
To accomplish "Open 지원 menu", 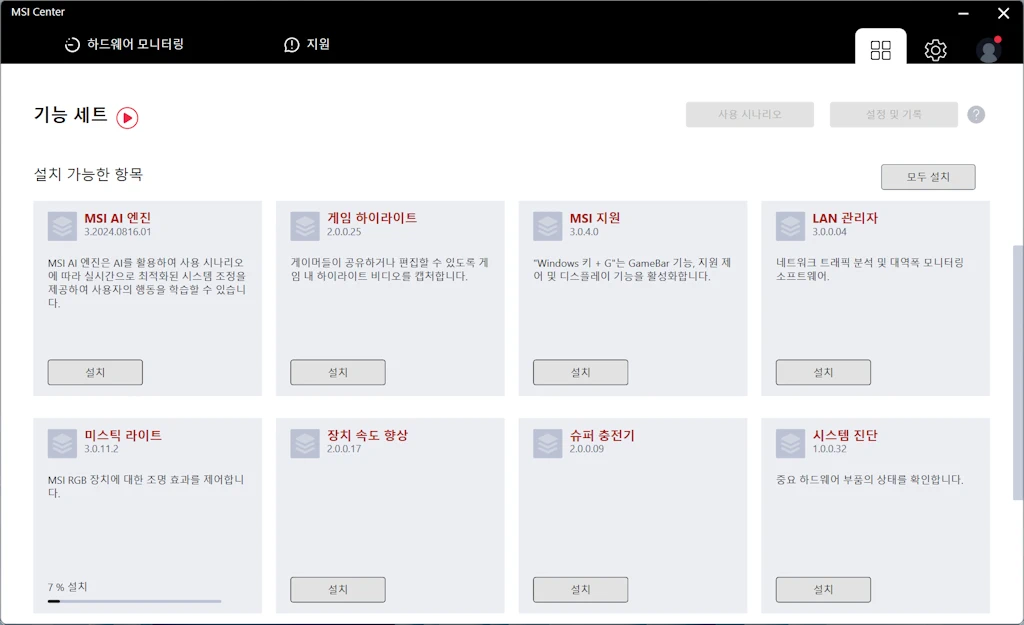I will pos(307,44).
